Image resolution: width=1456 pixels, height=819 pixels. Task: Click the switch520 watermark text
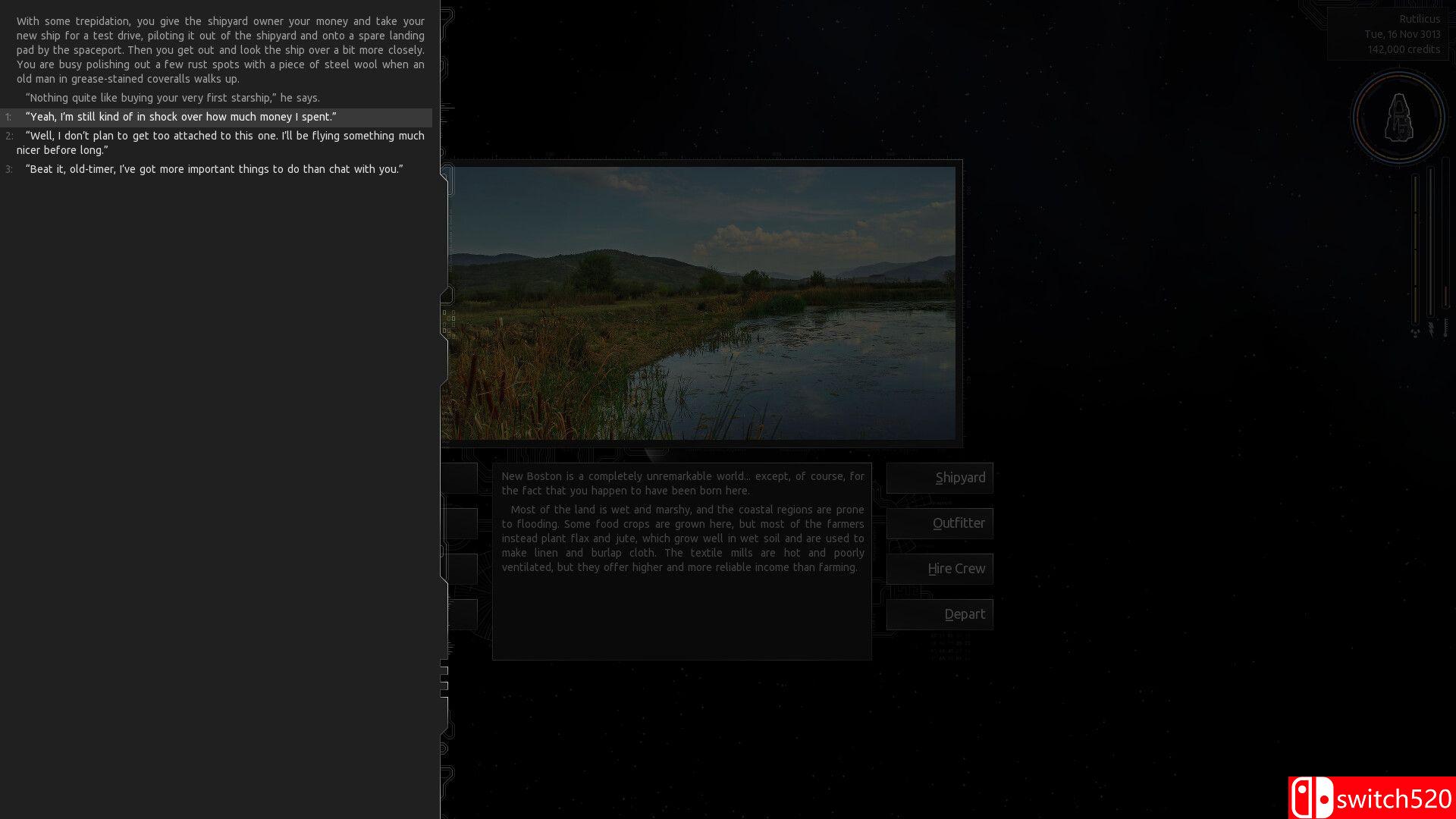1394,799
